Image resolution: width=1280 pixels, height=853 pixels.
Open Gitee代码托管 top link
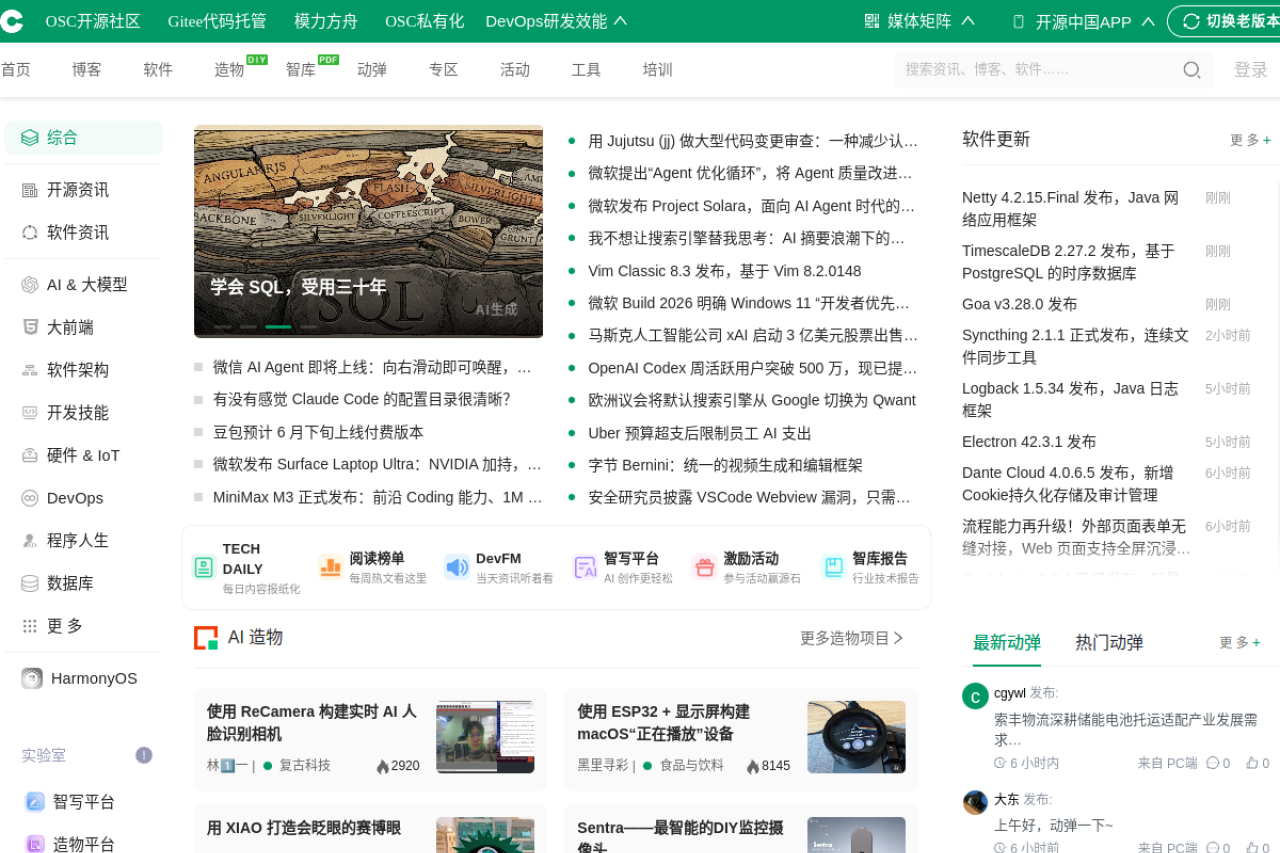point(217,21)
